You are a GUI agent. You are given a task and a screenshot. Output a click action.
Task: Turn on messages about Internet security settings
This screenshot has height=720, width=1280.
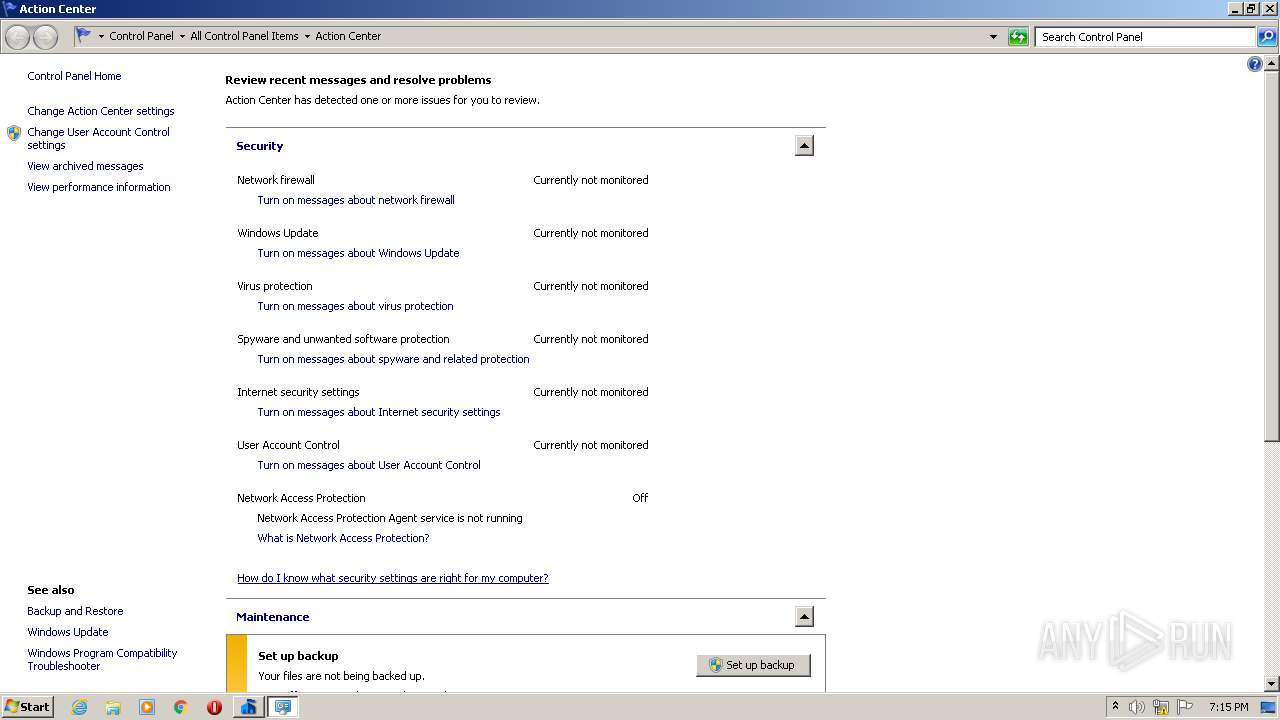(x=379, y=412)
